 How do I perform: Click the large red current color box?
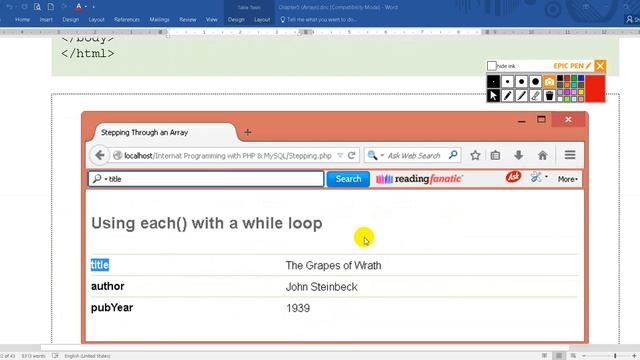coord(595,89)
